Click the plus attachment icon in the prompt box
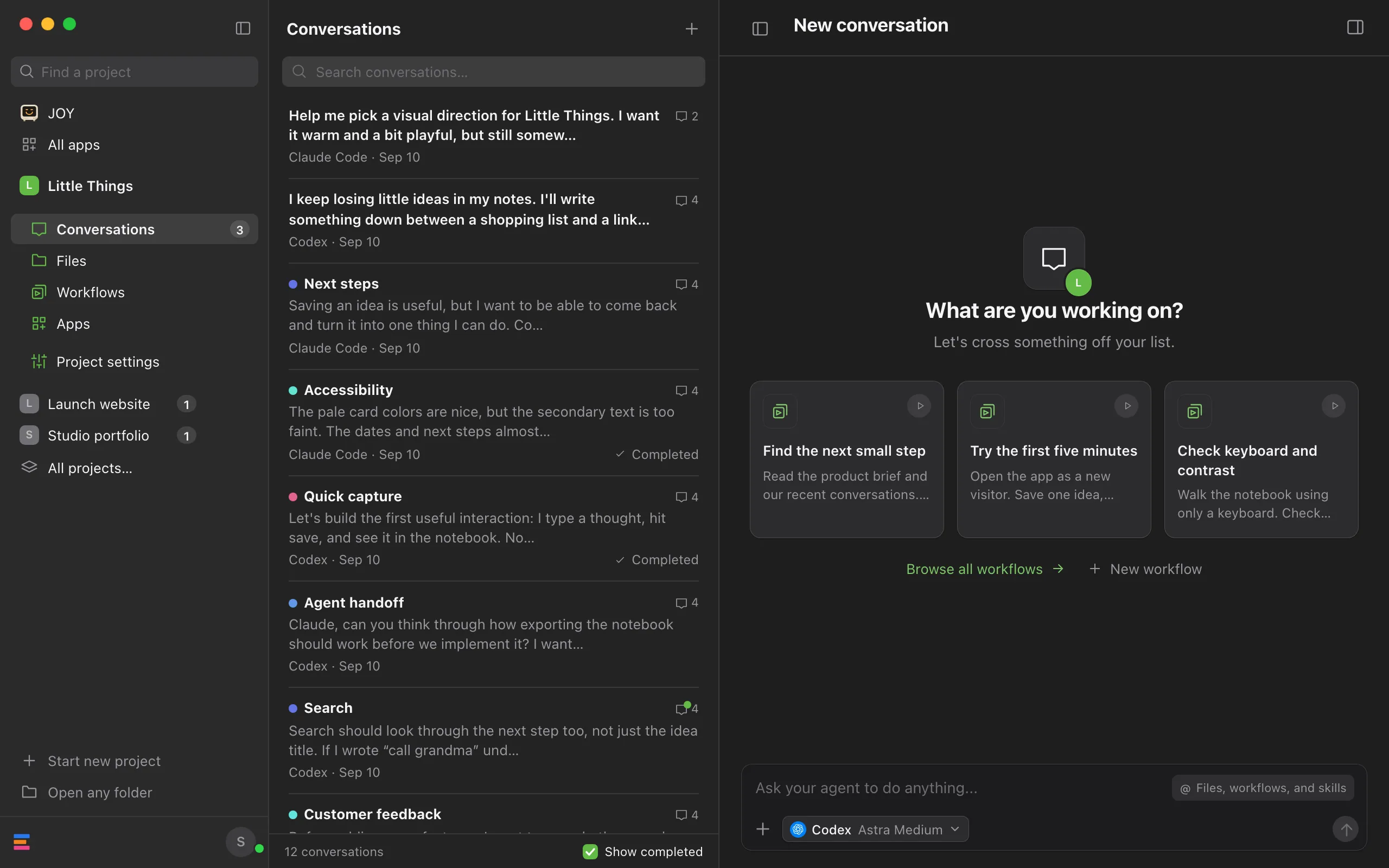Viewport: 1389px width, 868px height. tap(763, 829)
